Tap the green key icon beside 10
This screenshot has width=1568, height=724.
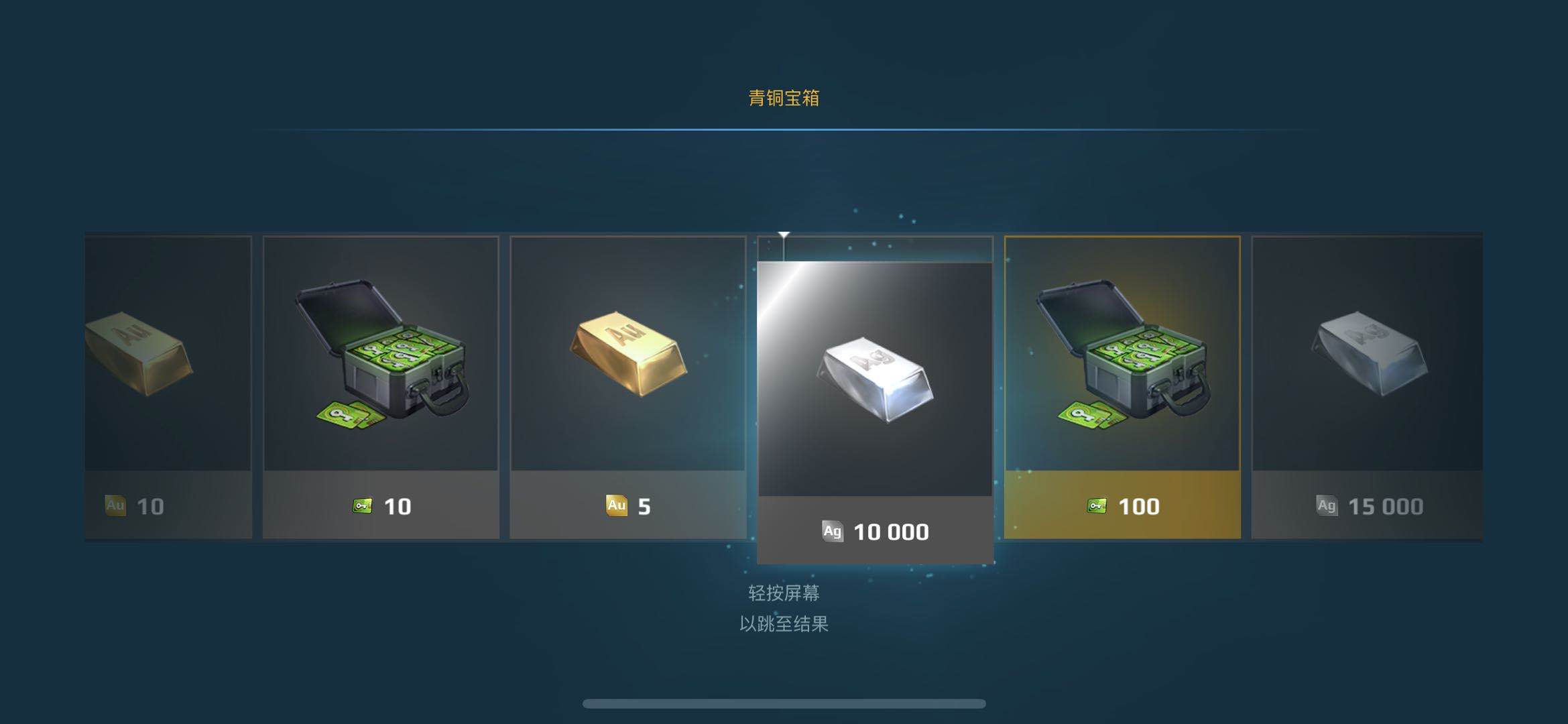pyautogui.click(x=363, y=505)
